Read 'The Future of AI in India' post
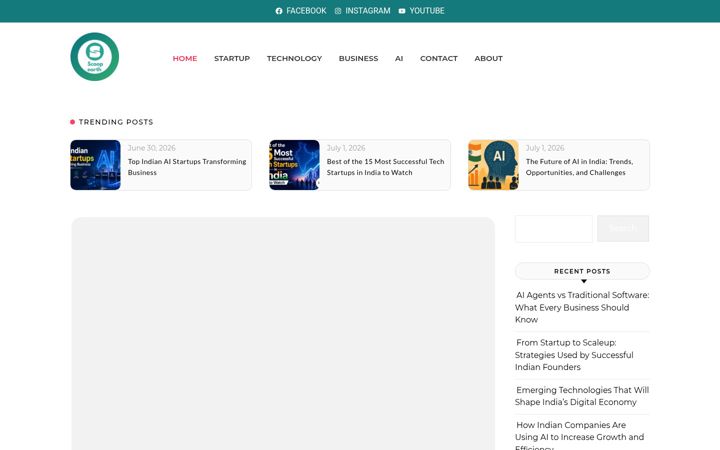Screen dimensions: 720x450 tap(579, 167)
